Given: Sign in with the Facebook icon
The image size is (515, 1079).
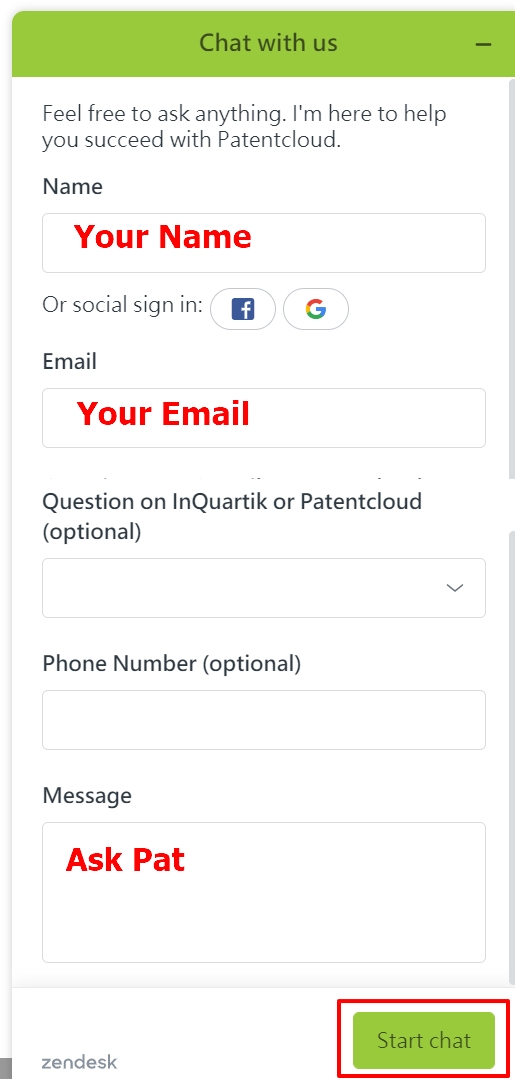Looking at the screenshot, I should click(x=243, y=309).
